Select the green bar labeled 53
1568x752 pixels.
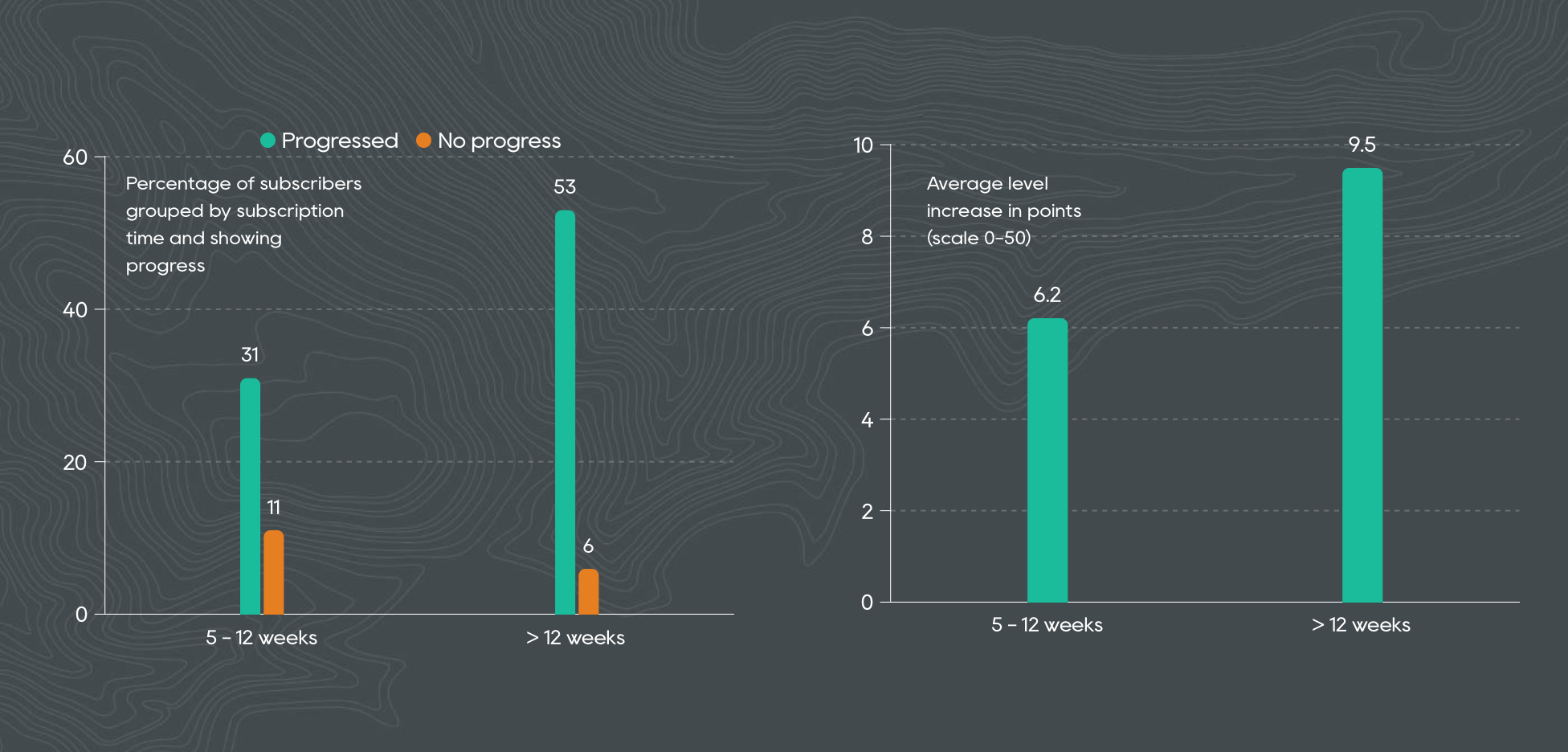coord(566,412)
